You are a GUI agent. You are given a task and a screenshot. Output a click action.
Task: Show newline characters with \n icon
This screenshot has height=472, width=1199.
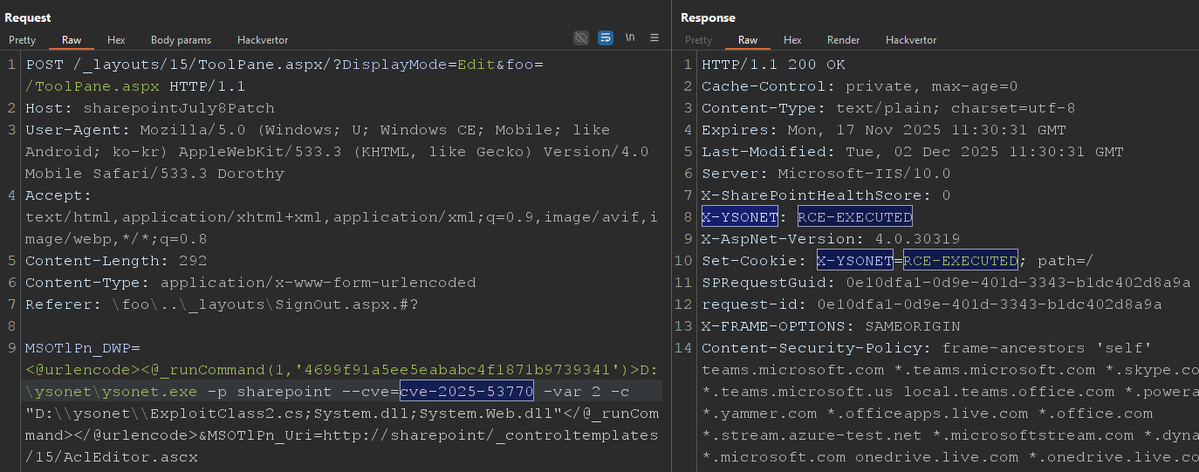(630, 37)
